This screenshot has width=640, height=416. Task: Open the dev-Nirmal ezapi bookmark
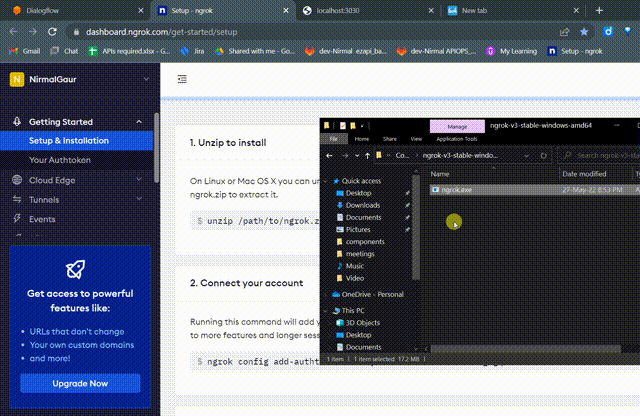pyautogui.click(x=346, y=51)
